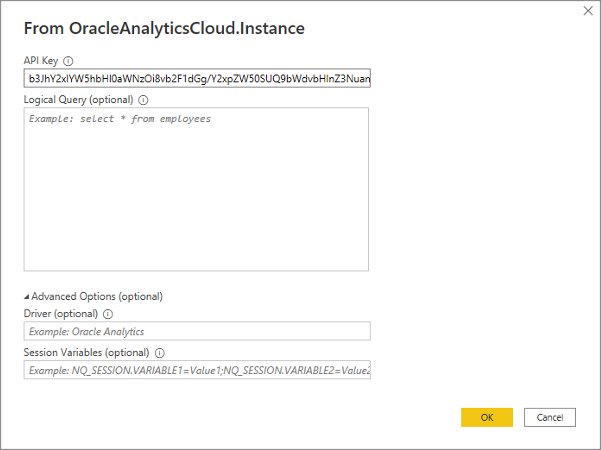Screen dimensions: 601x450
Task: Click the Session Variables info icon
Action: (x=160, y=353)
